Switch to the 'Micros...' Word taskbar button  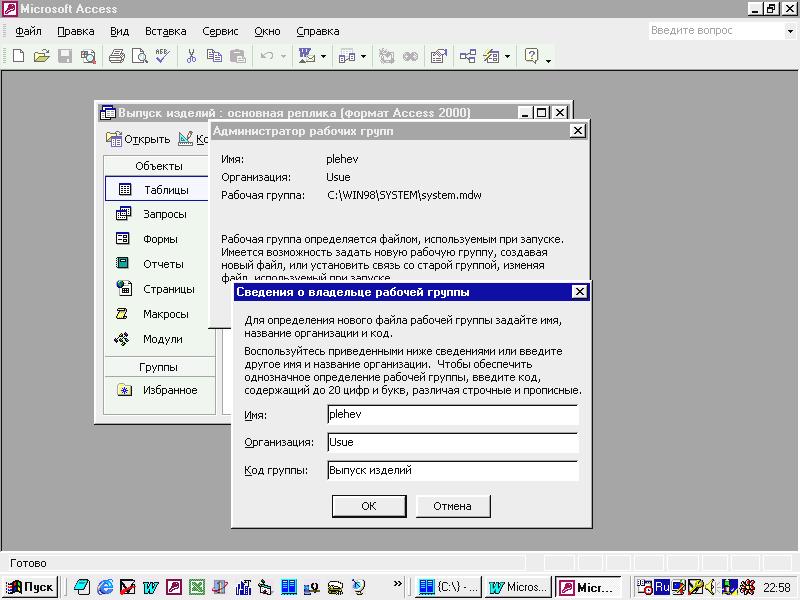[518, 587]
